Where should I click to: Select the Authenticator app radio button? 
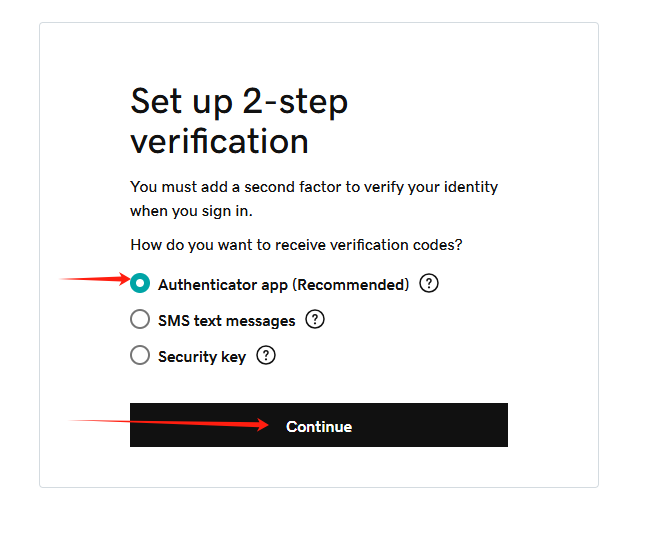pyautogui.click(x=140, y=283)
